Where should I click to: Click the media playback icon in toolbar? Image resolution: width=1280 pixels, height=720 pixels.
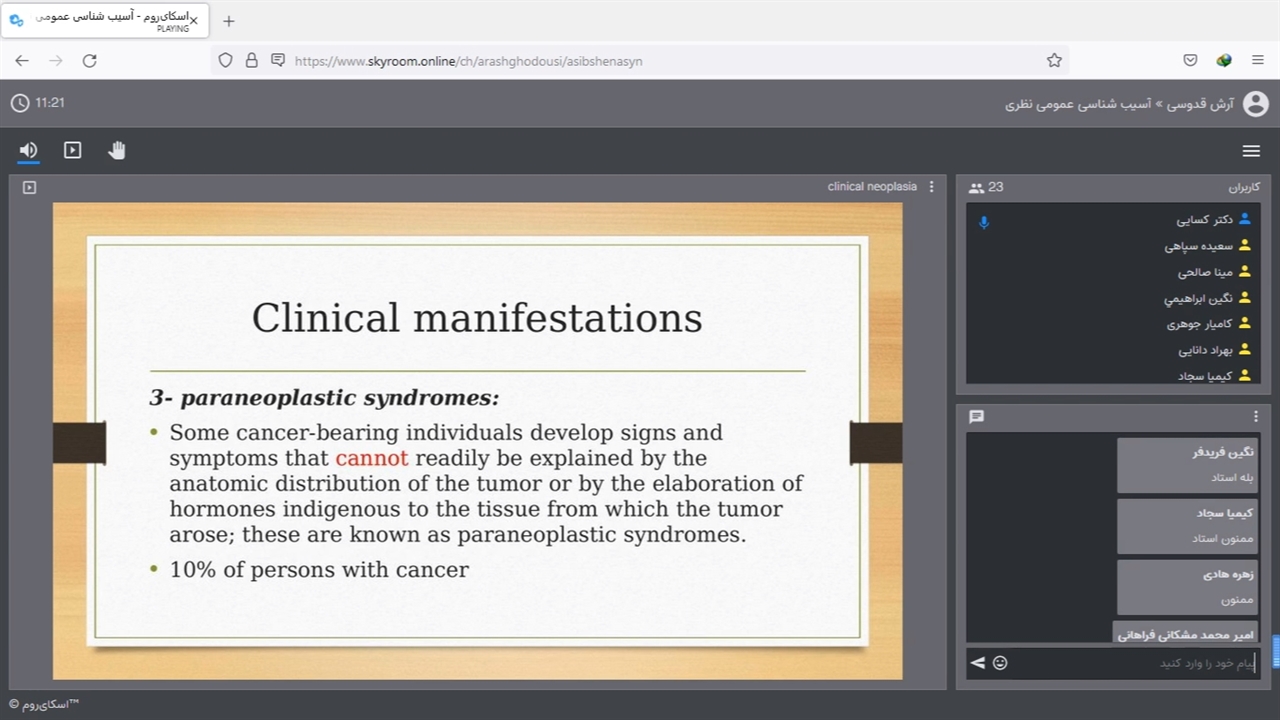(72, 150)
